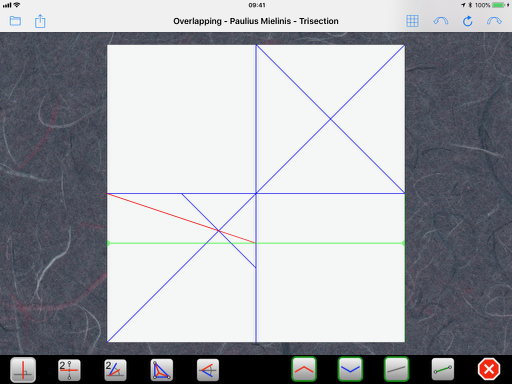Tap the share export icon
The height and width of the screenshot is (384, 512).
(40, 21)
